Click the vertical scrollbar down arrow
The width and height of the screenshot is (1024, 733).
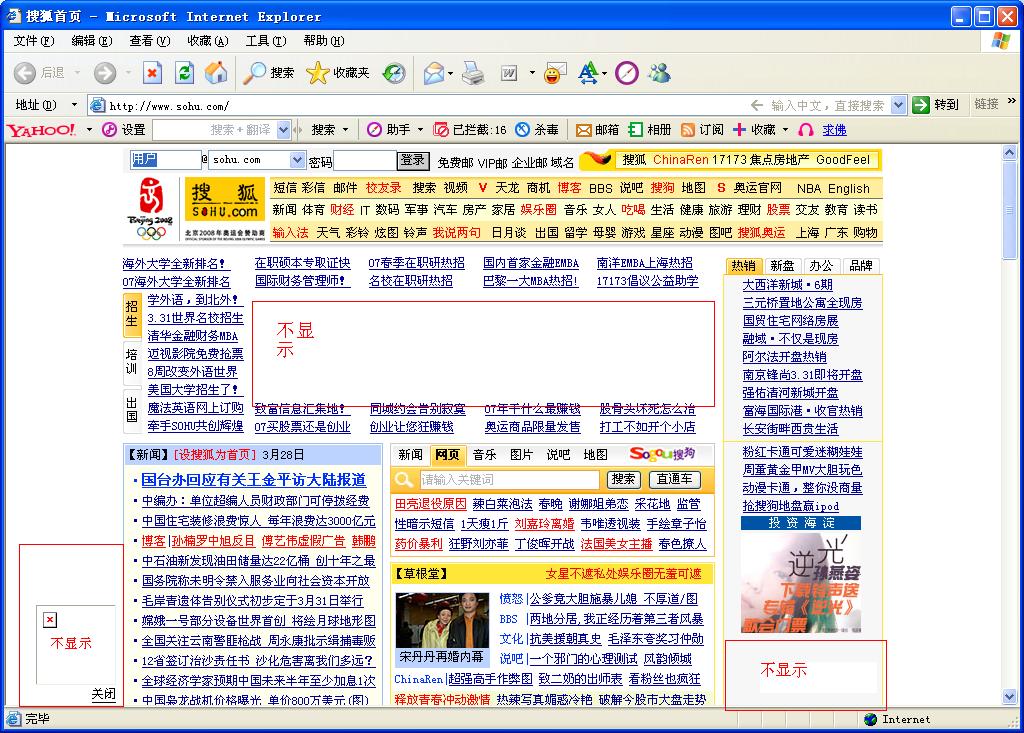(1009, 697)
